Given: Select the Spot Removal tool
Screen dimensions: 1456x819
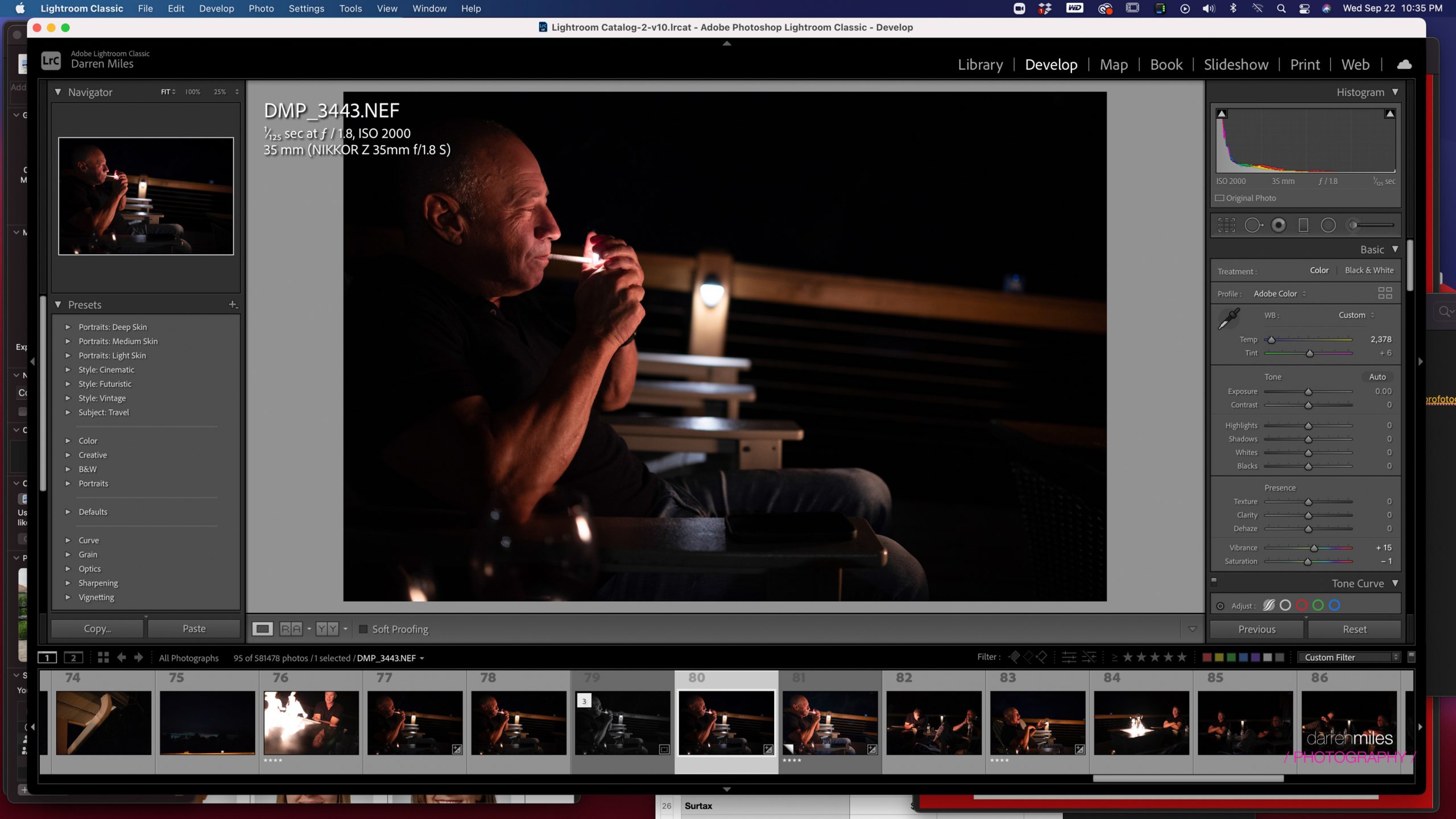Looking at the screenshot, I should point(1253,225).
